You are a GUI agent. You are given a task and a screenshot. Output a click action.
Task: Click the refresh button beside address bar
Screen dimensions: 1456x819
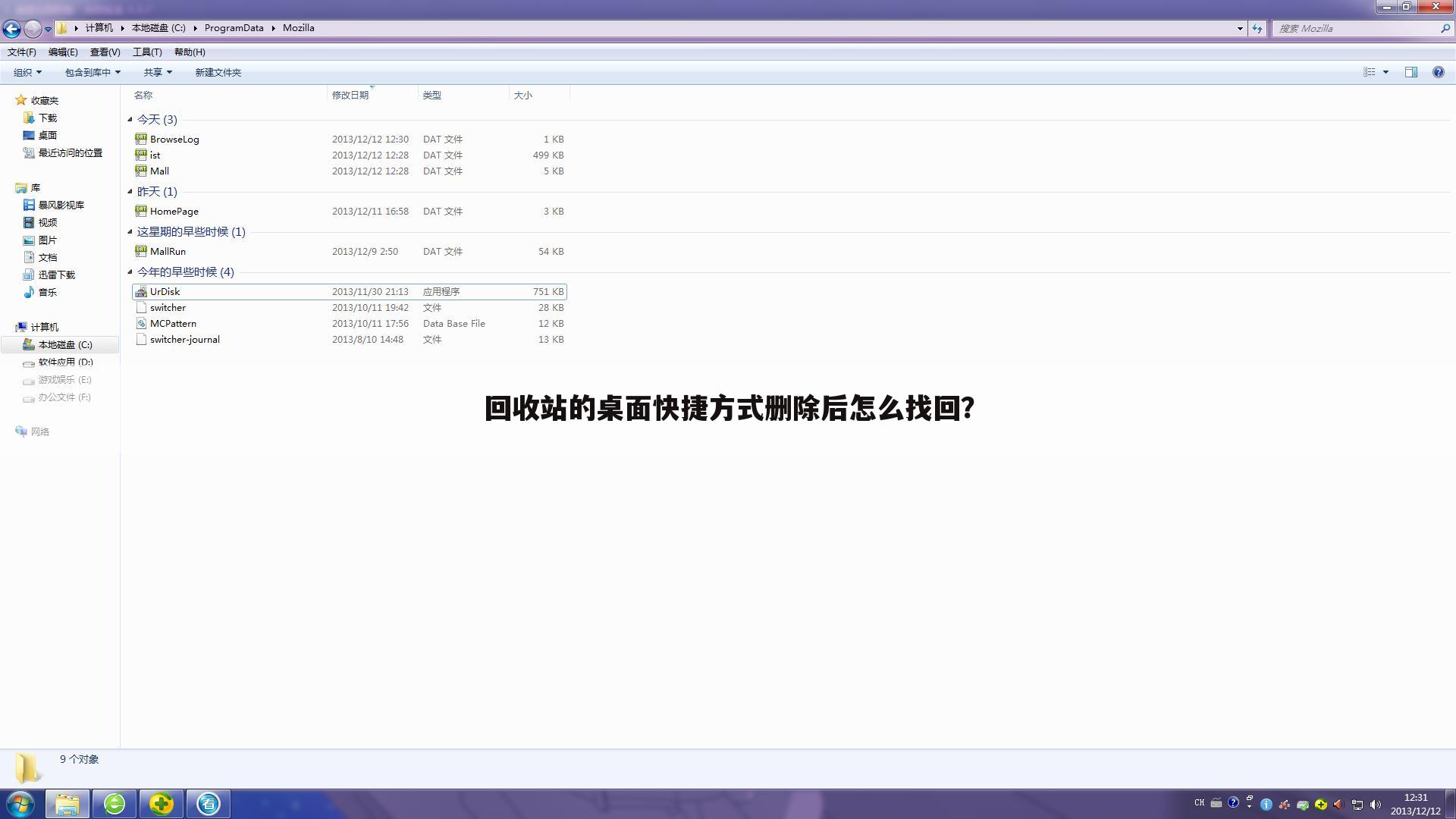pyautogui.click(x=1257, y=28)
